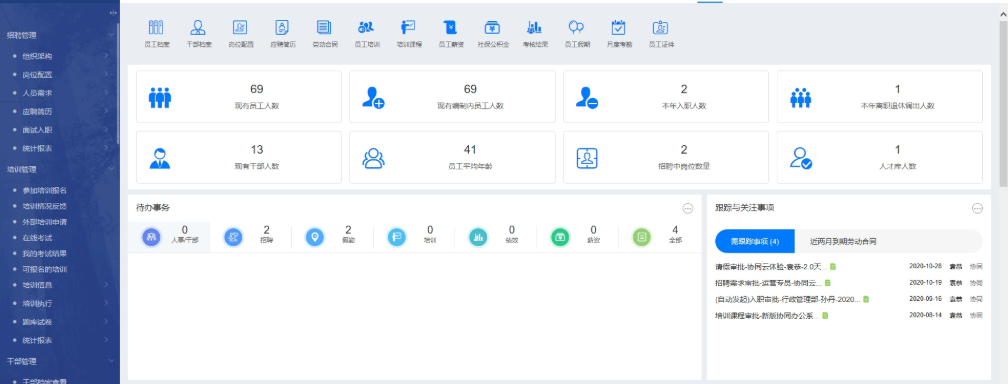Select the 绩效 pending tab

coord(495,237)
